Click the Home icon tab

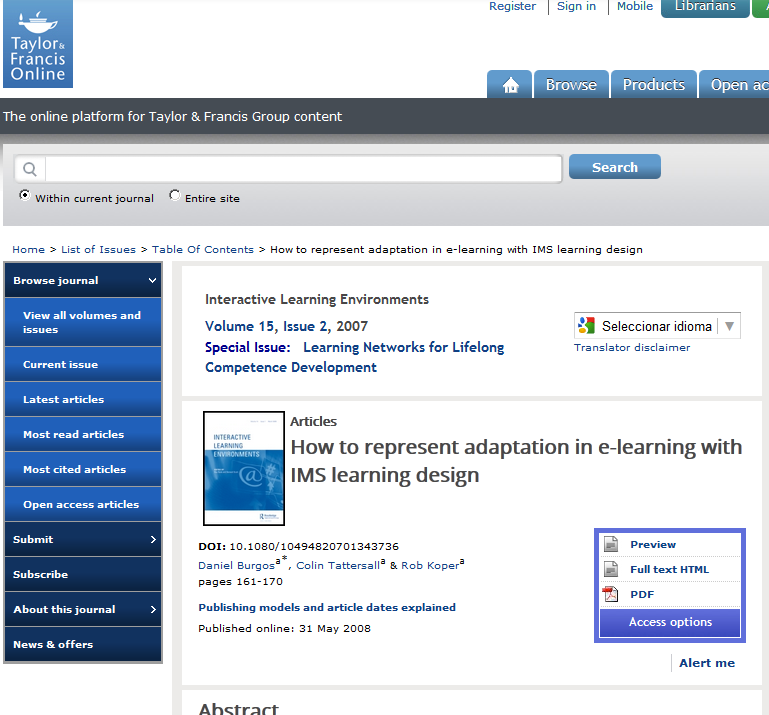[x=510, y=85]
